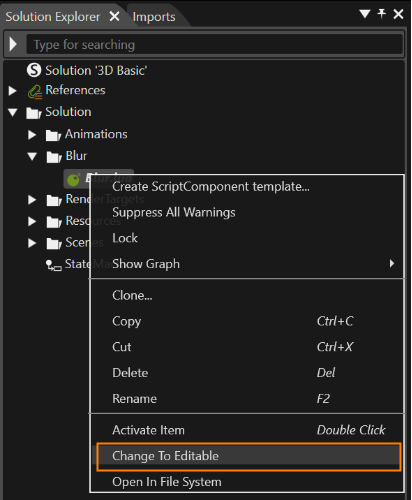
Task: Click the Animations folder icon
Action: [x=53, y=135]
